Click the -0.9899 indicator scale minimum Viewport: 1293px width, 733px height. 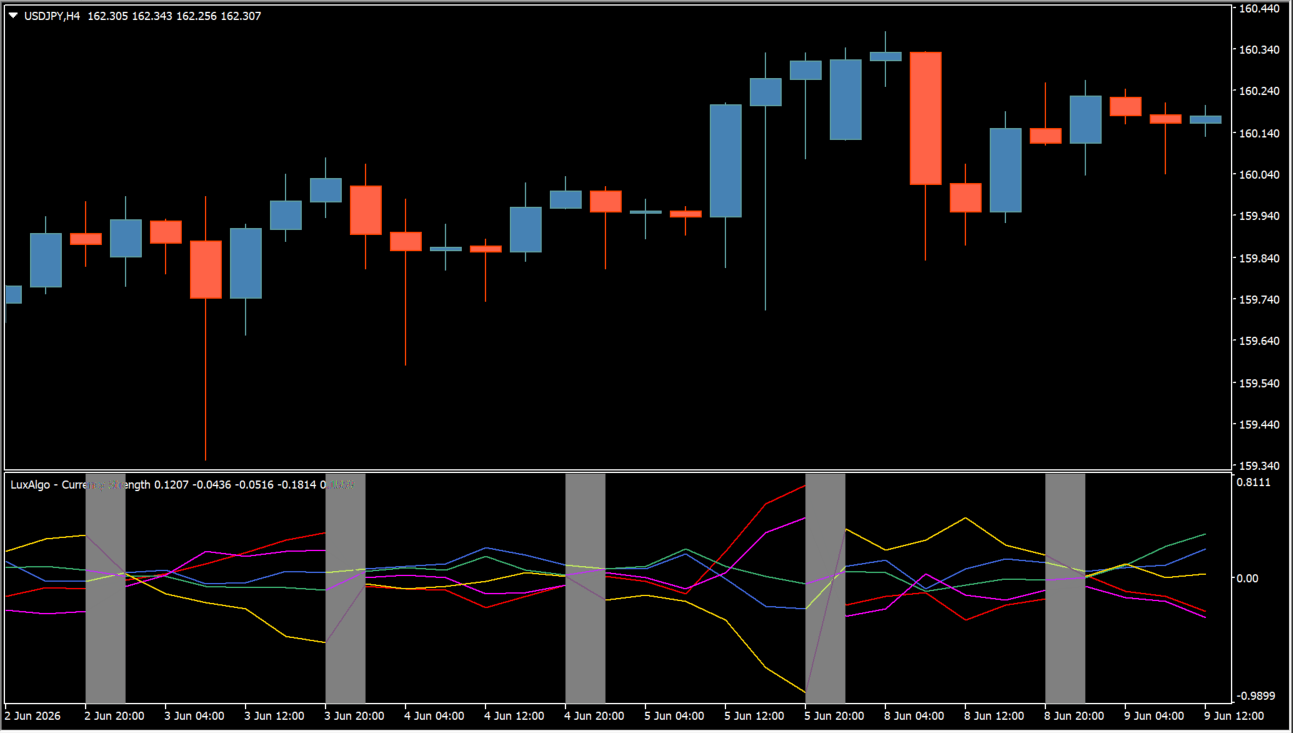pos(1257,696)
